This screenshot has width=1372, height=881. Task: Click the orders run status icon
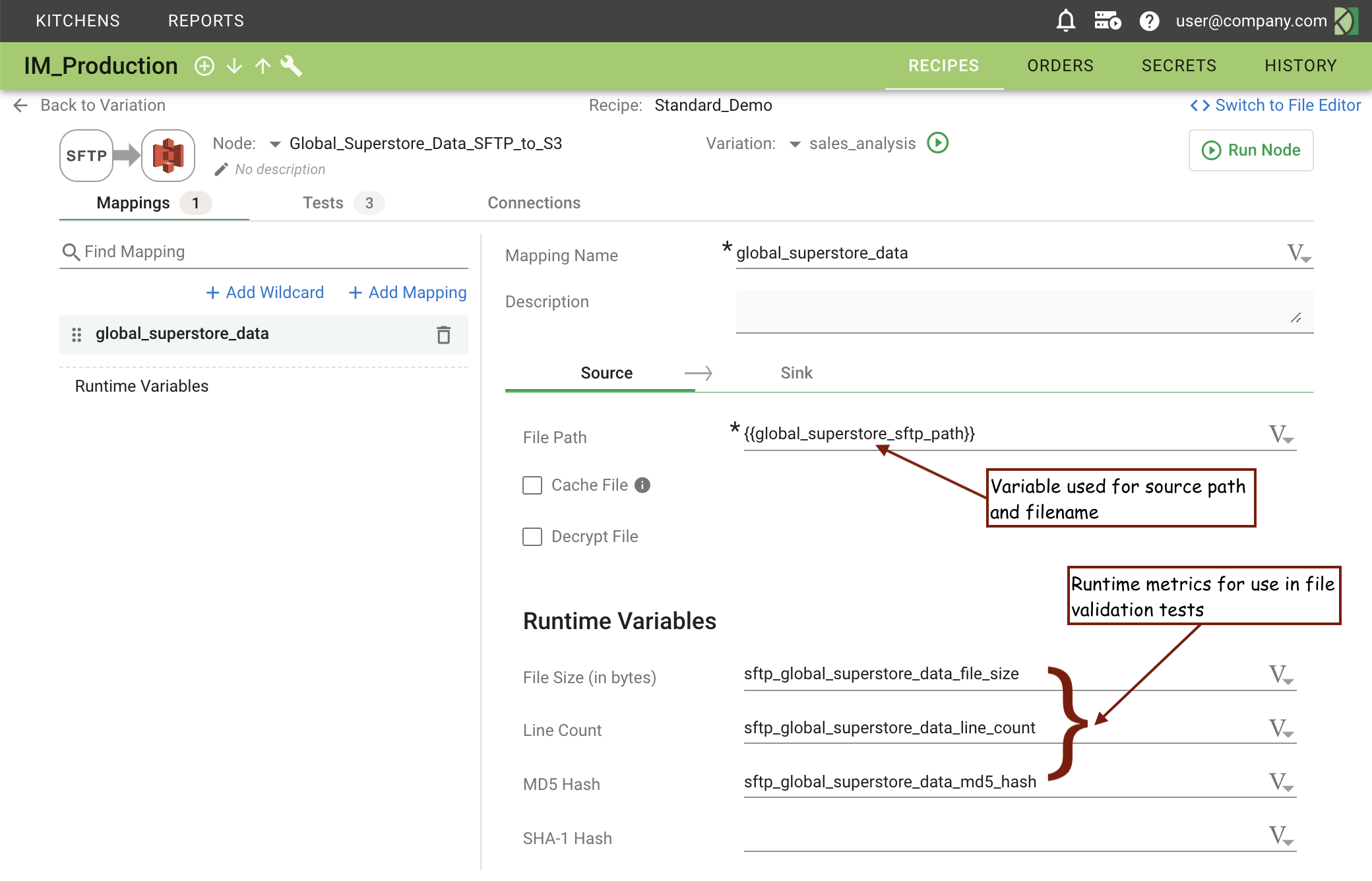[x=1107, y=20]
